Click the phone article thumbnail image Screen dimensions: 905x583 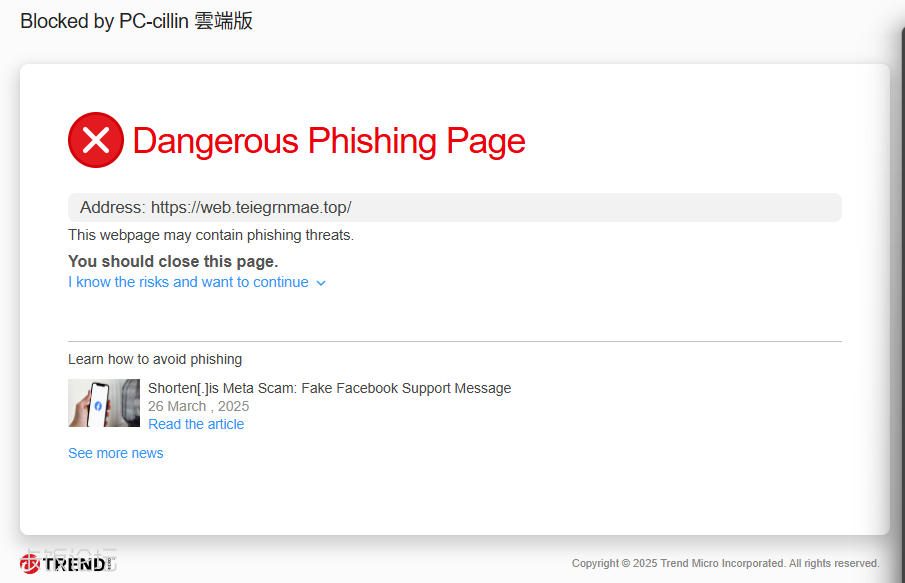[104, 403]
